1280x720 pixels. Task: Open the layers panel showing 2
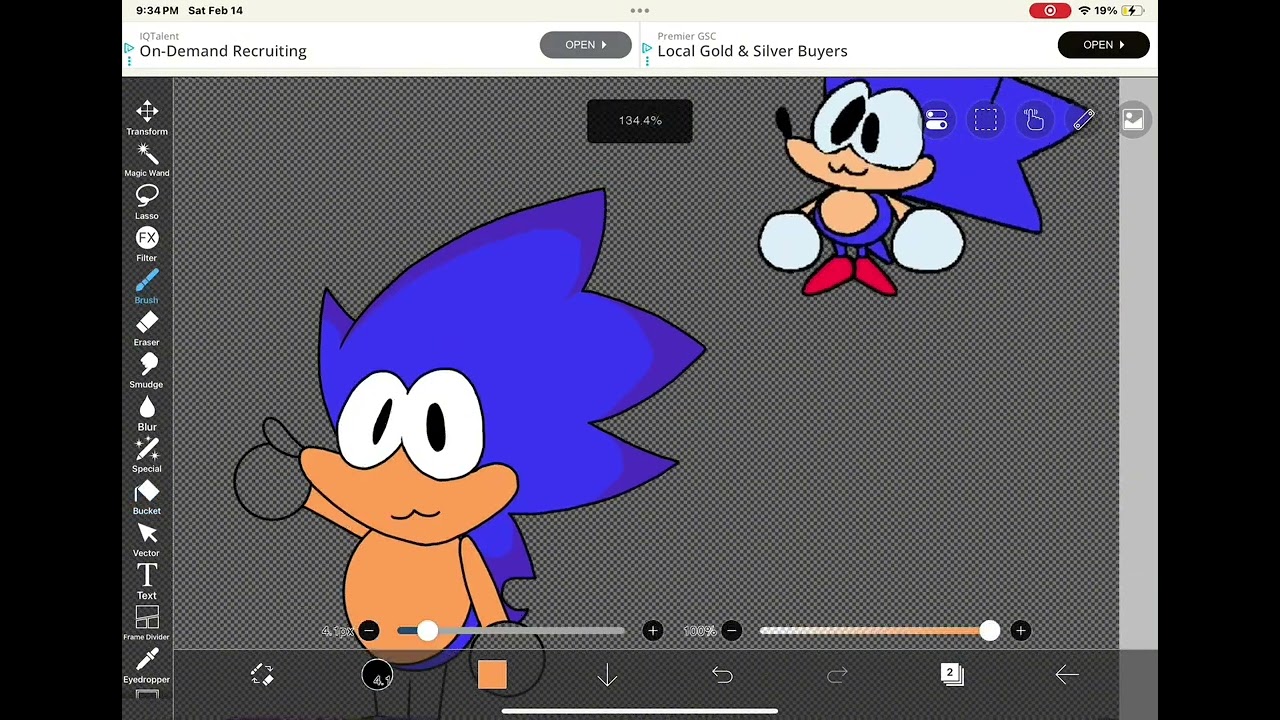point(952,675)
